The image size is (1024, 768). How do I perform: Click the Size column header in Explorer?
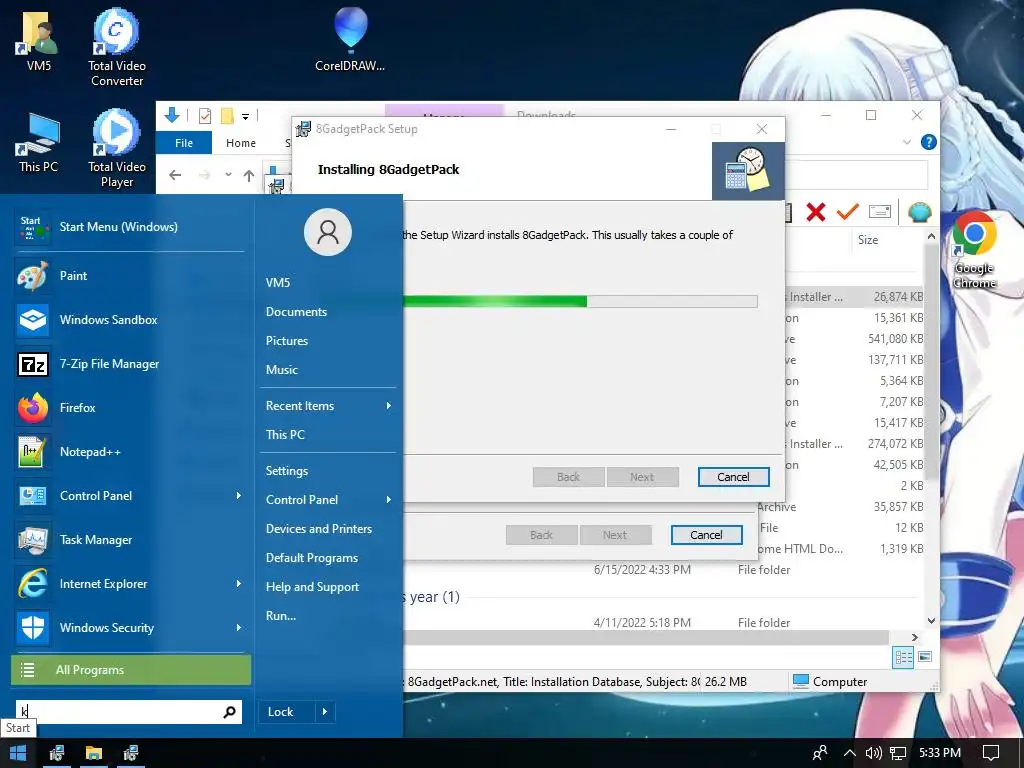(x=868, y=240)
